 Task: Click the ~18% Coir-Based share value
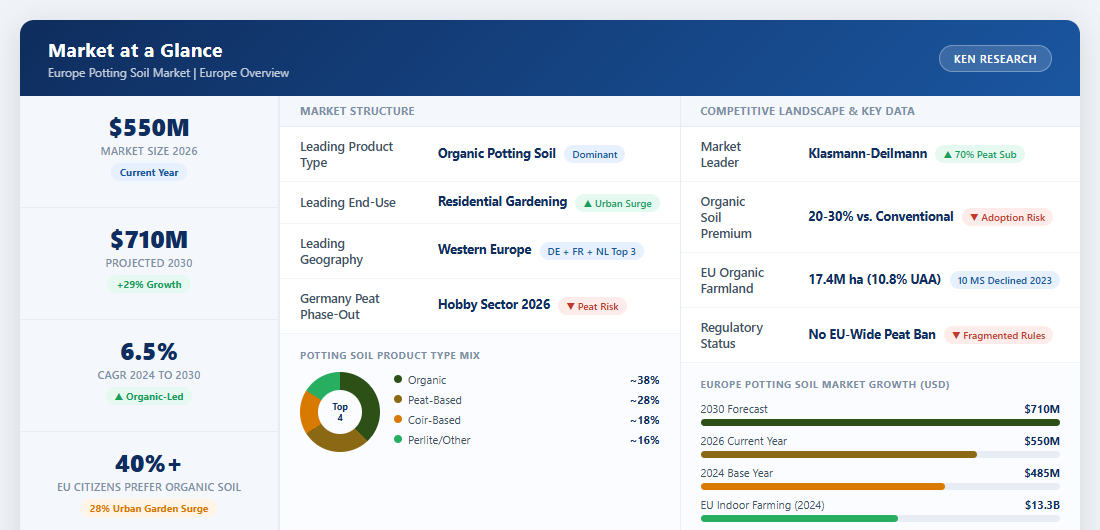[x=644, y=420]
